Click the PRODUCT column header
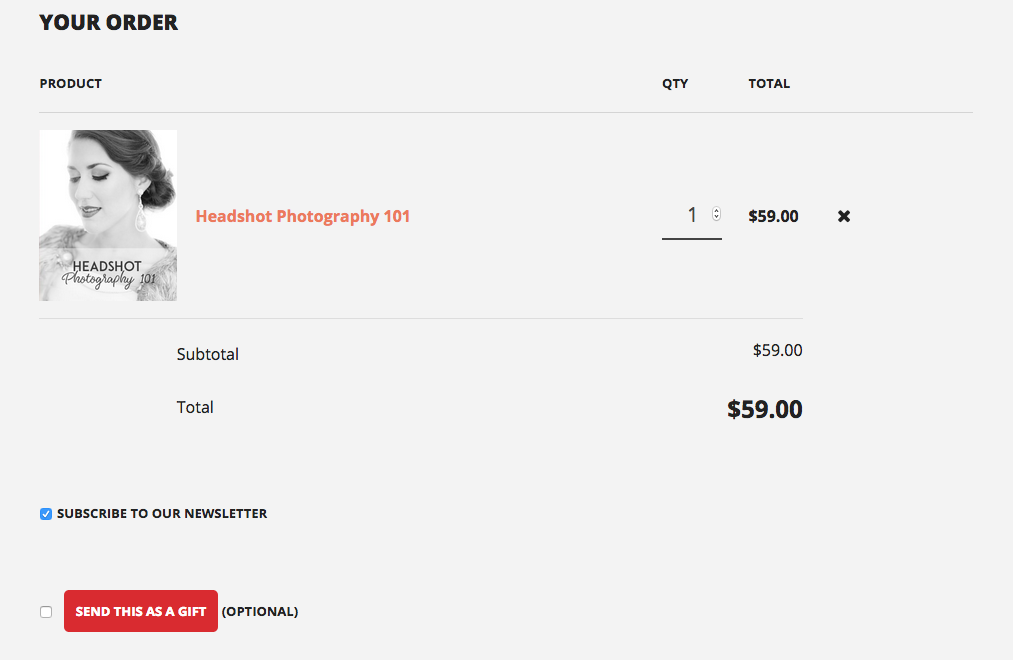This screenshot has height=660, width=1015. pyautogui.click(x=71, y=83)
